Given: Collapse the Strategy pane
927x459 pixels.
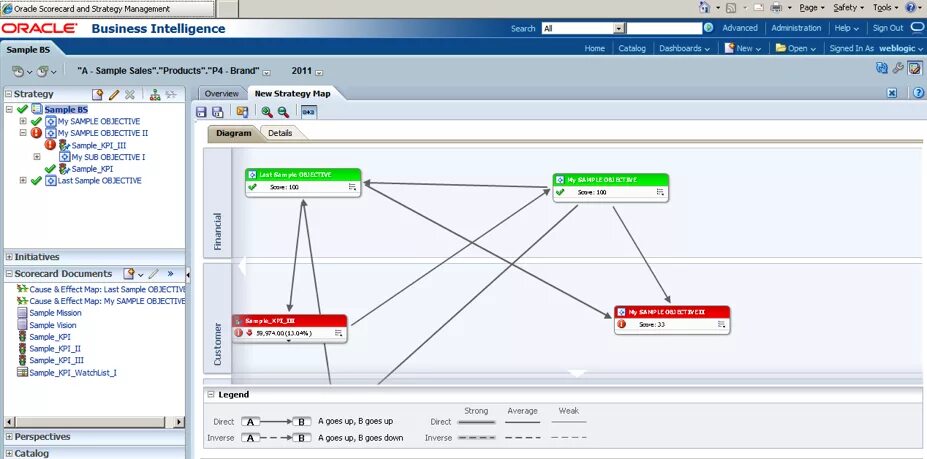Looking at the screenshot, I should [x=8, y=94].
